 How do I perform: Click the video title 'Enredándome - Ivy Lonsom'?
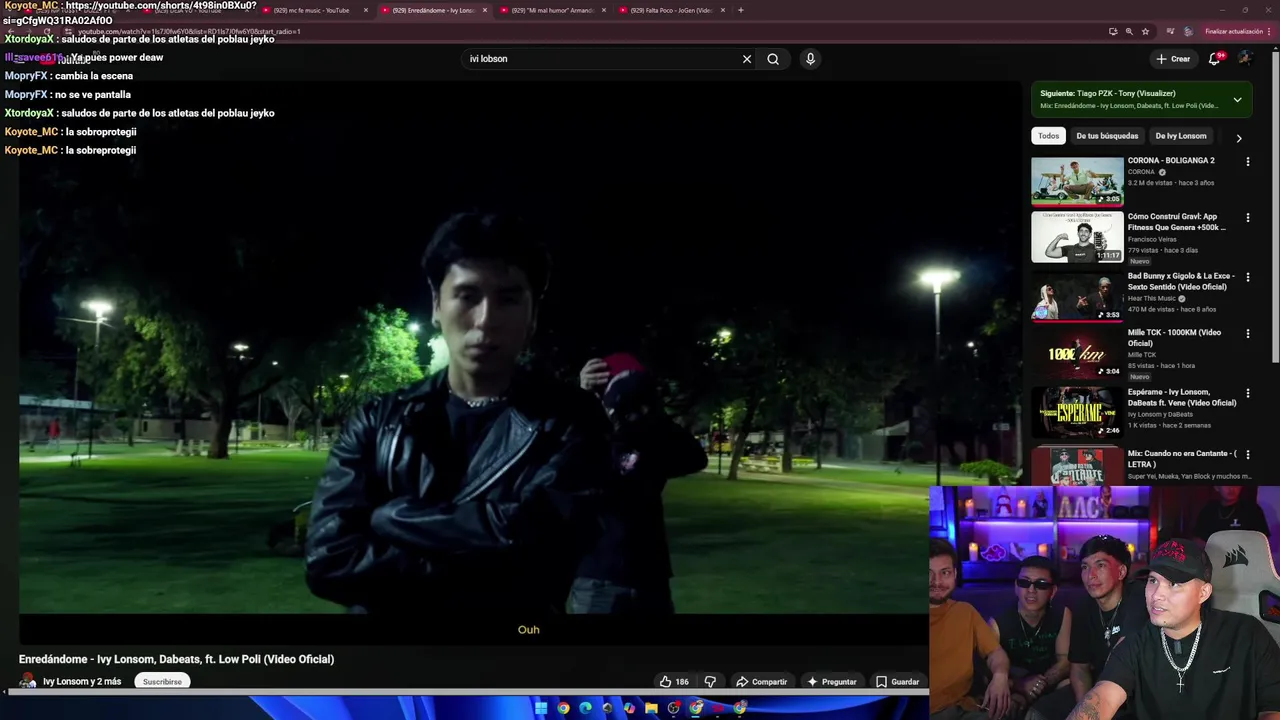click(x=176, y=659)
